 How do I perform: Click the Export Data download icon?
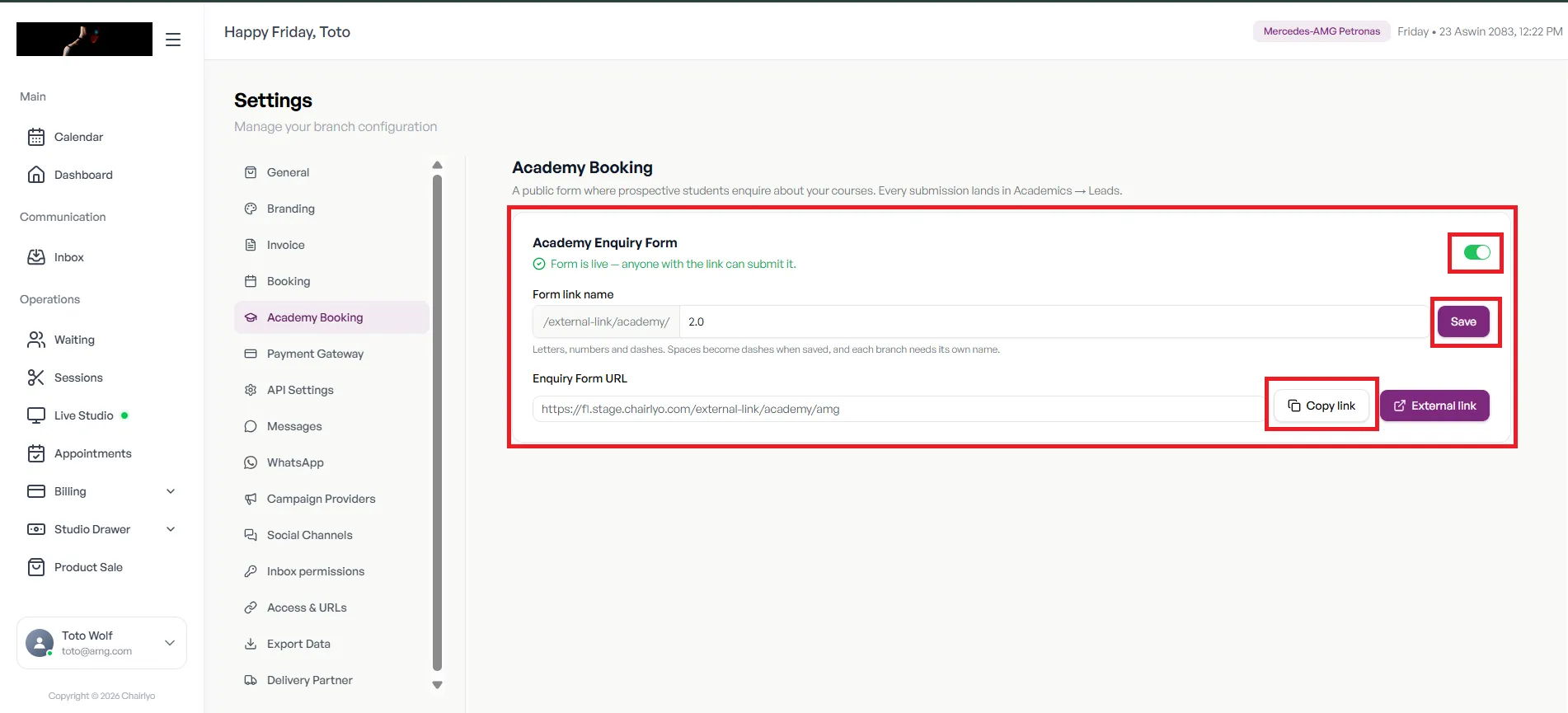[251, 644]
